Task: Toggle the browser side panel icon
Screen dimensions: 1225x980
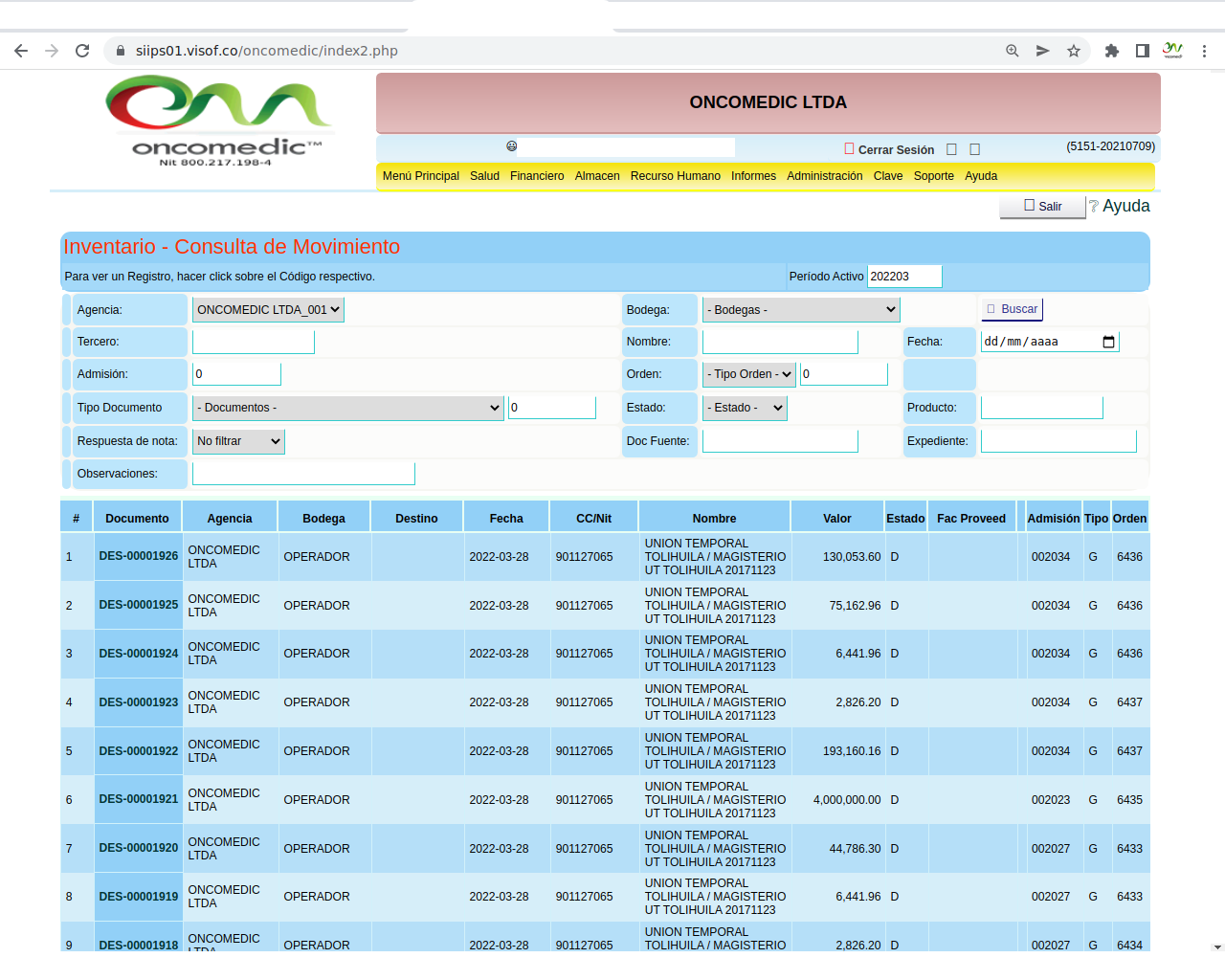Action: pos(1142,51)
